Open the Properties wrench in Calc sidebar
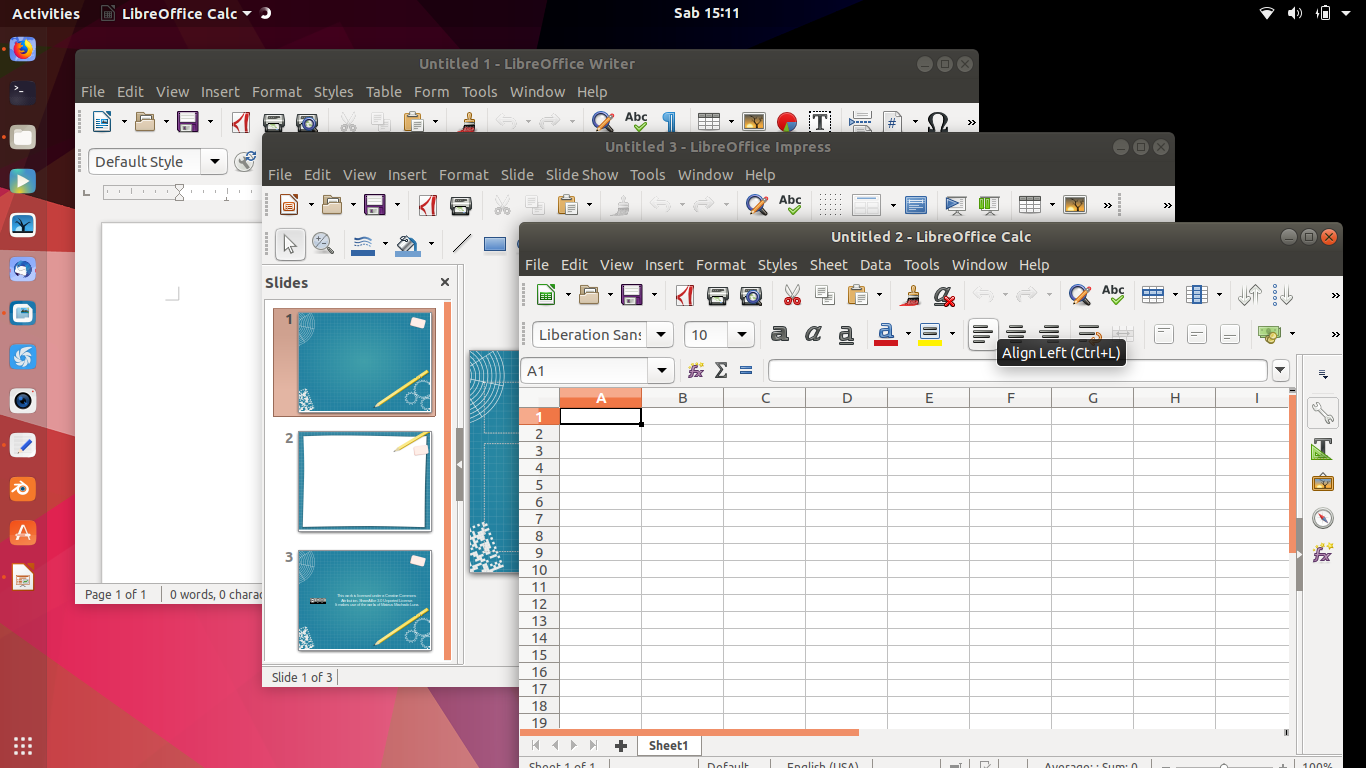Screen dimensions: 1366x768 point(1323,412)
